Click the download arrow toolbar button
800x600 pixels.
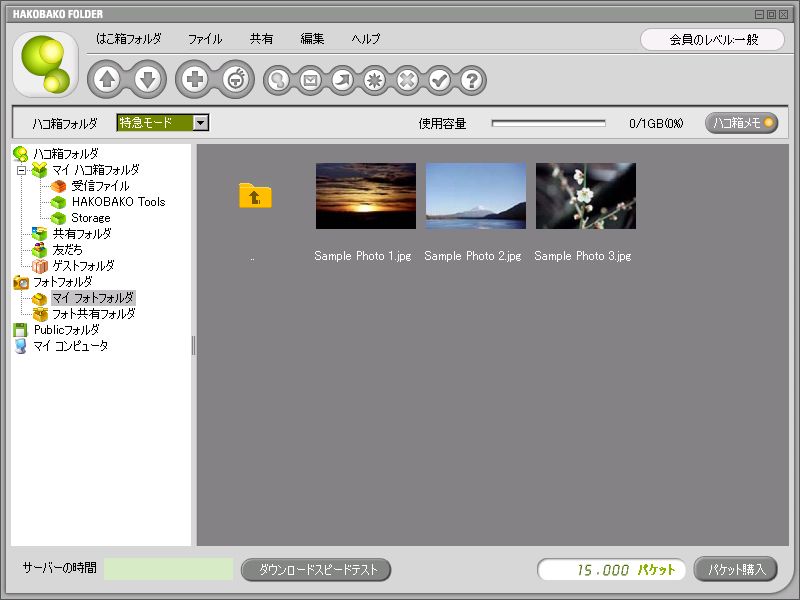(x=148, y=80)
